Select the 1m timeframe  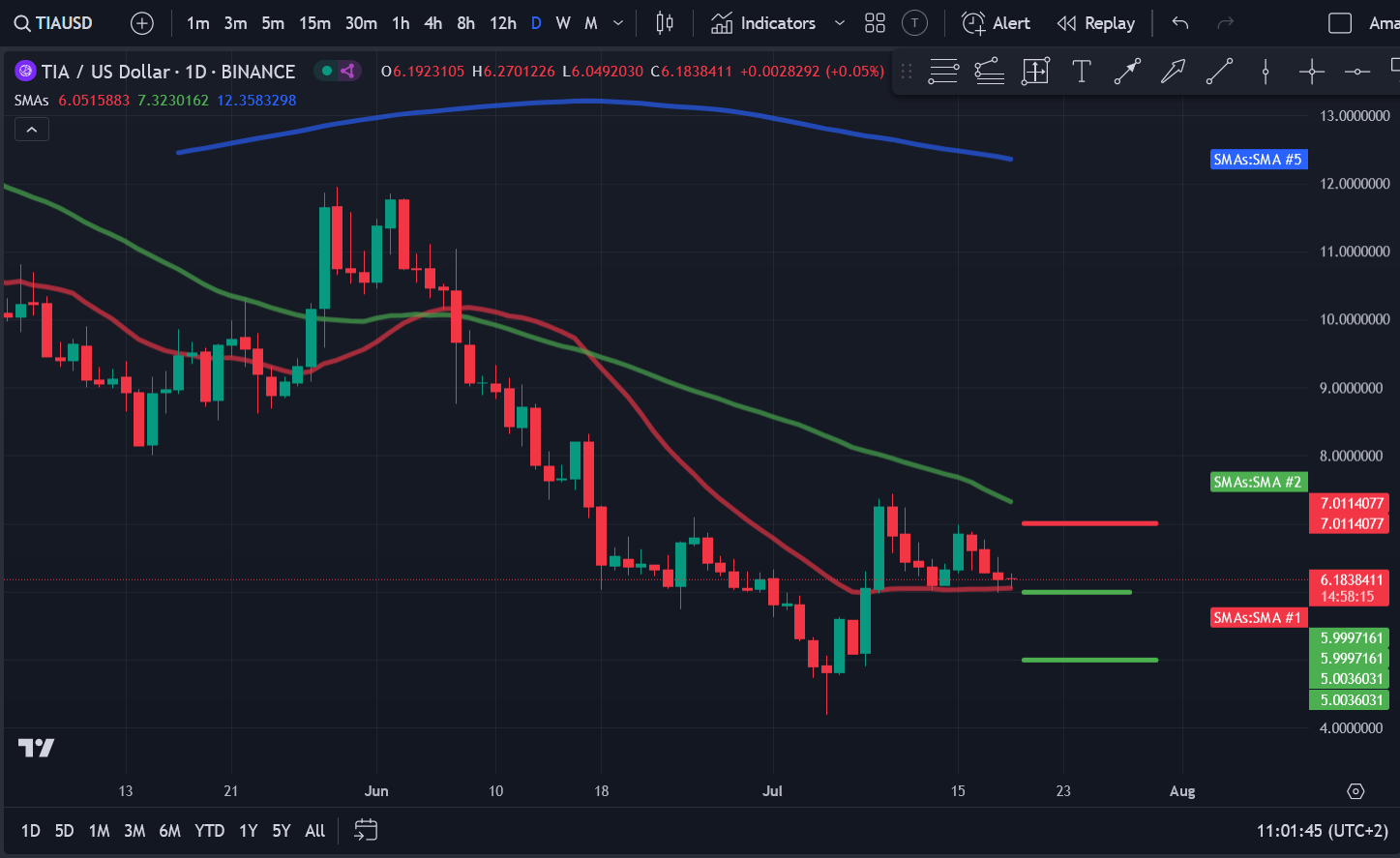[198, 23]
